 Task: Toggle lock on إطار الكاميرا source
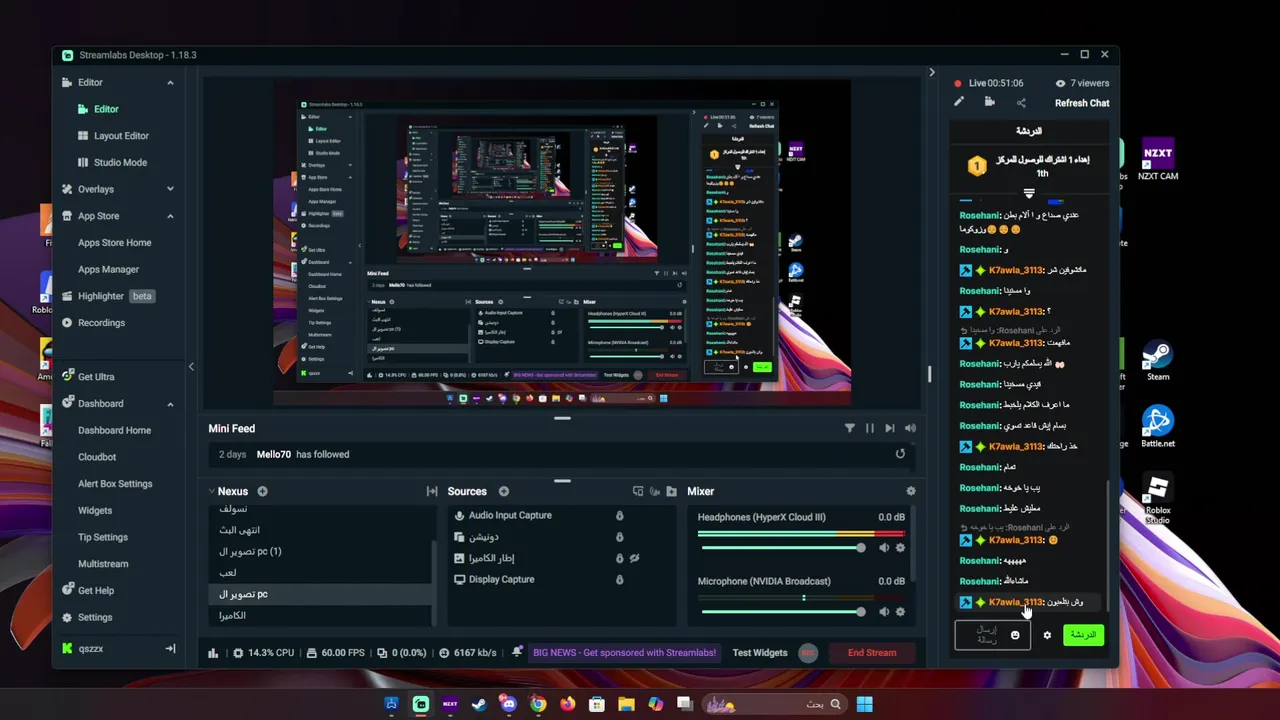point(619,558)
